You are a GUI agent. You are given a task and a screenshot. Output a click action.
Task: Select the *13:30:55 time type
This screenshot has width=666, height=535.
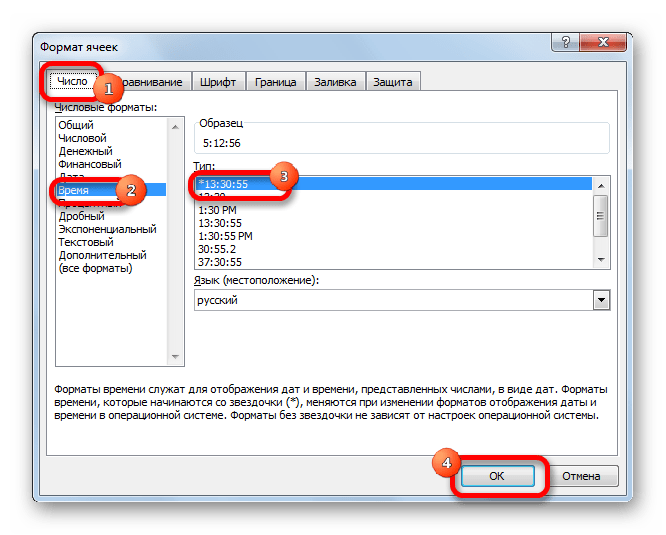(x=394, y=184)
